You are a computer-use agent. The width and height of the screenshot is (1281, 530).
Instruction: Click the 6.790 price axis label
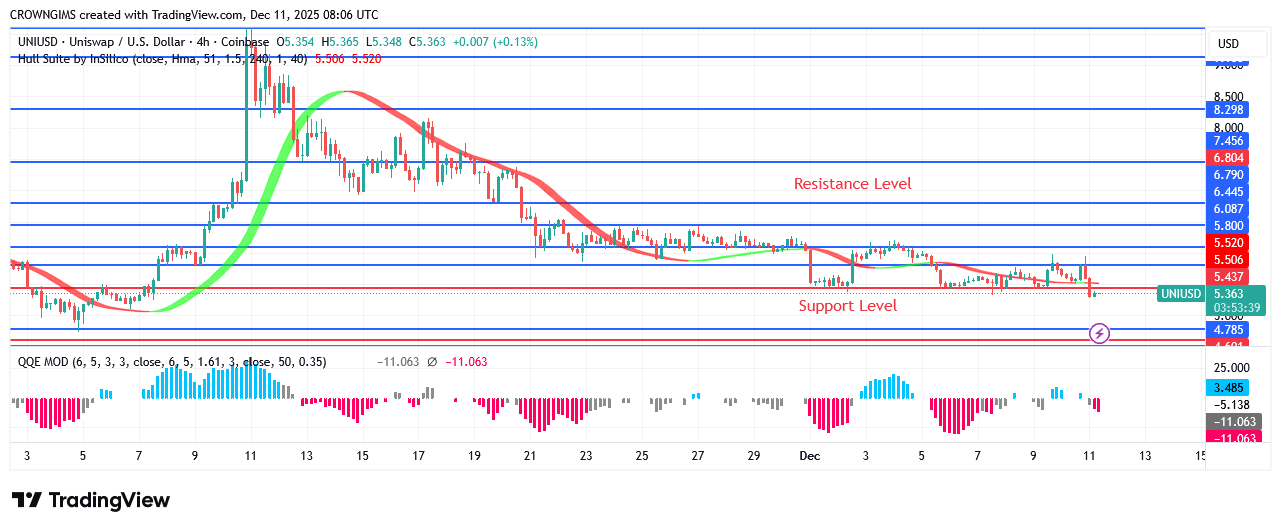(x=1228, y=175)
